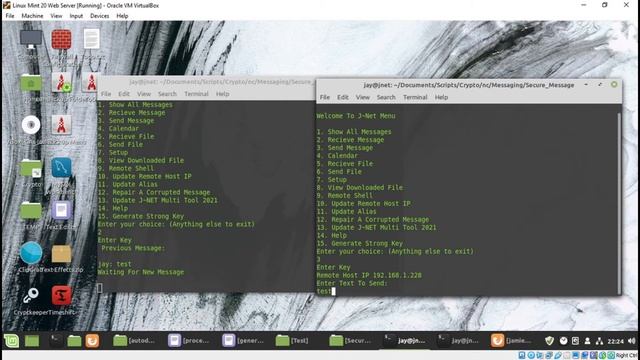This screenshot has height=360, width=640.
Task: Click 'Welcome To J-Net Menu' text
Action: point(356,116)
